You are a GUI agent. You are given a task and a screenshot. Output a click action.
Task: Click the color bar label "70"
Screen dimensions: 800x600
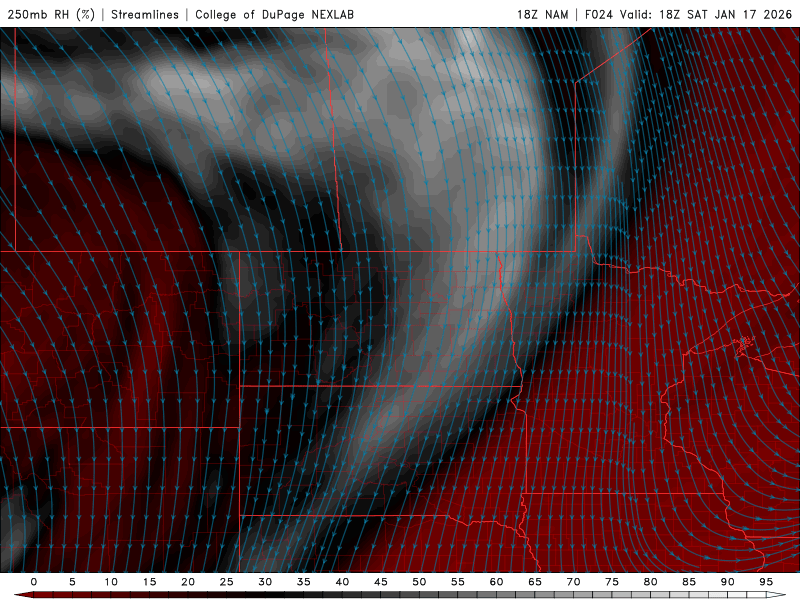point(573,582)
